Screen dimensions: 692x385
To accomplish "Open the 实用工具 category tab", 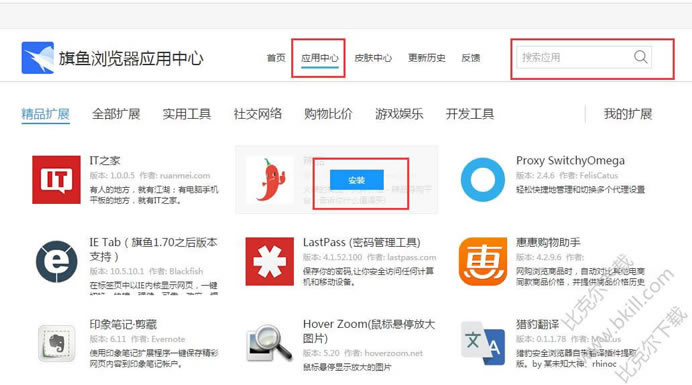I will pyautogui.click(x=187, y=114).
